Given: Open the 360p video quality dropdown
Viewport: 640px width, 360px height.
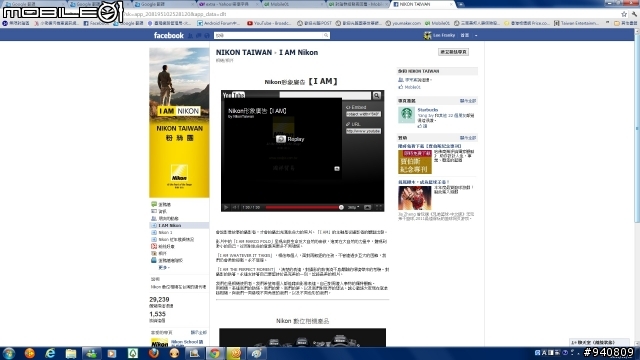Looking at the screenshot, I should pyautogui.click(x=353, y=207).
